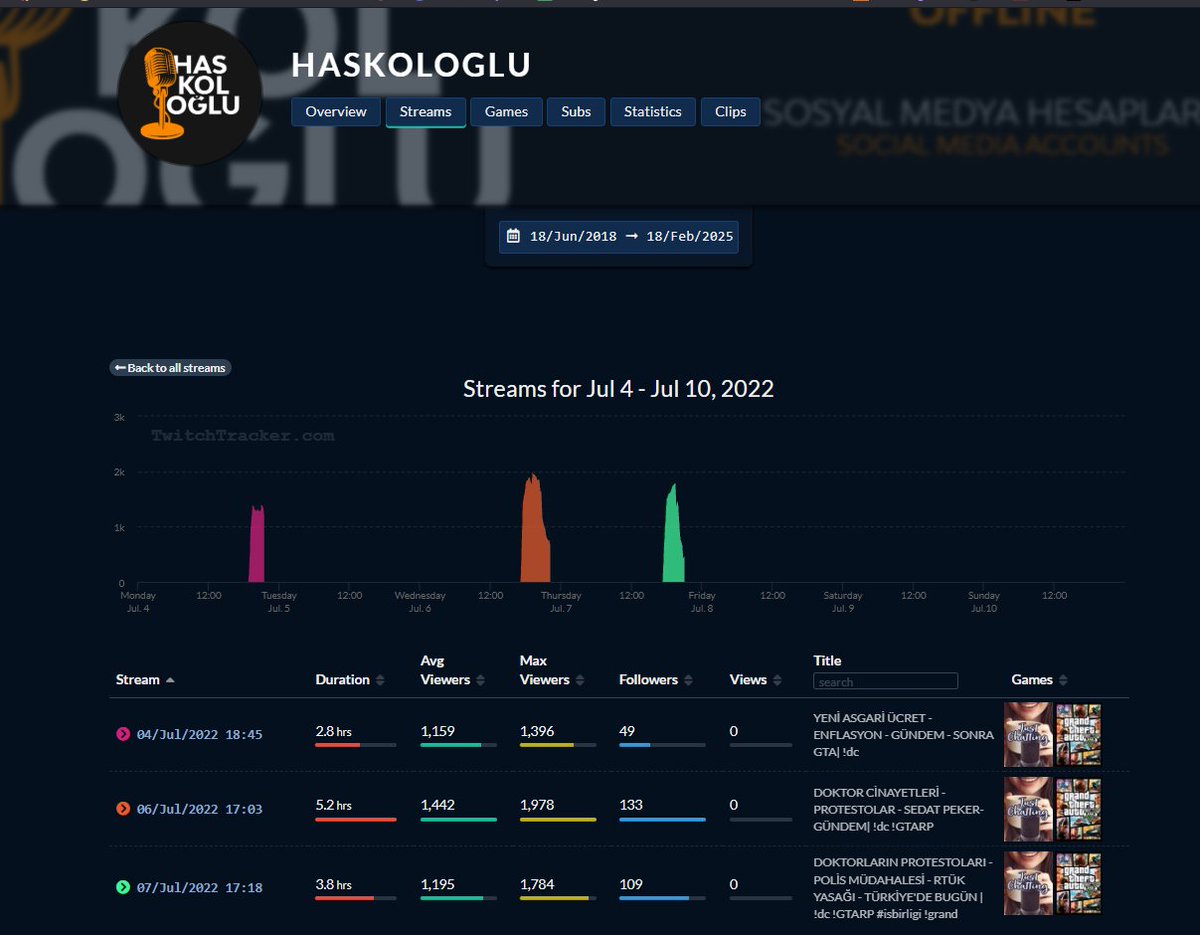Viewport: 1200px width, 935px height.
Task: Click avg viewers value 1,442
Action: click(438, 805)
